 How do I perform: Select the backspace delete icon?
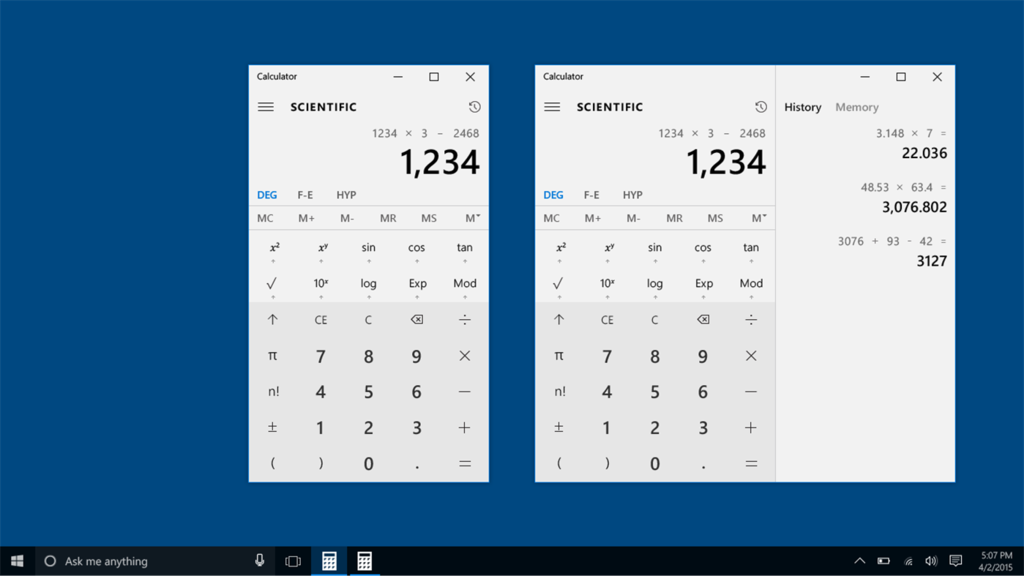pyautogui.click(x=416, y=319)
